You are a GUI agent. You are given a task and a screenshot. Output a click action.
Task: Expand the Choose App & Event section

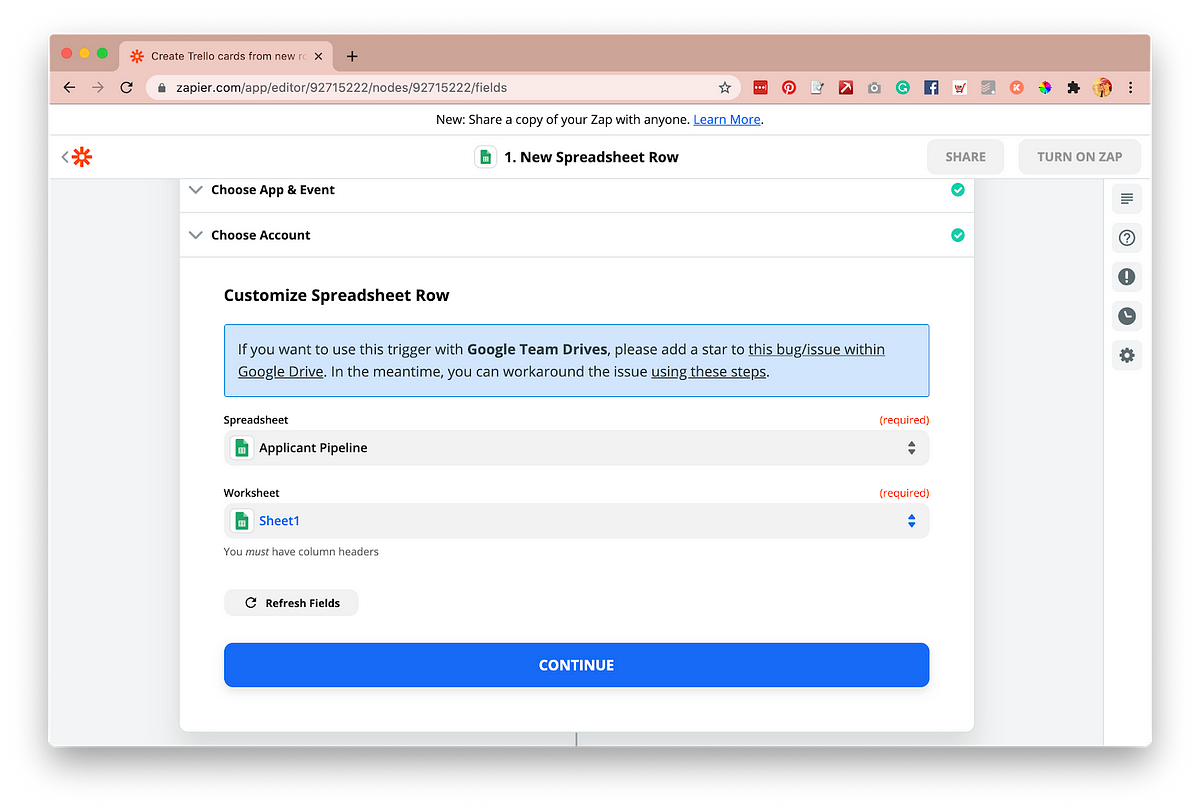(x=576, y=190)
